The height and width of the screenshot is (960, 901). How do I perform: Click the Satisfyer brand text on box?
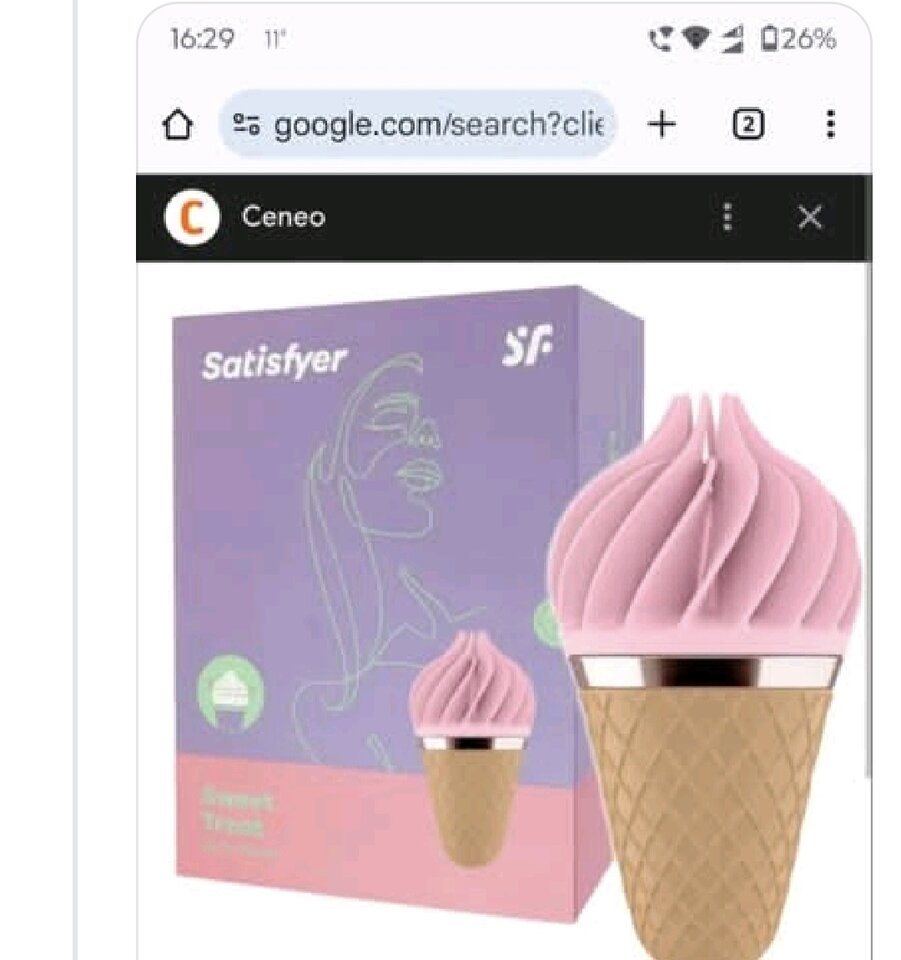point(274,363)
